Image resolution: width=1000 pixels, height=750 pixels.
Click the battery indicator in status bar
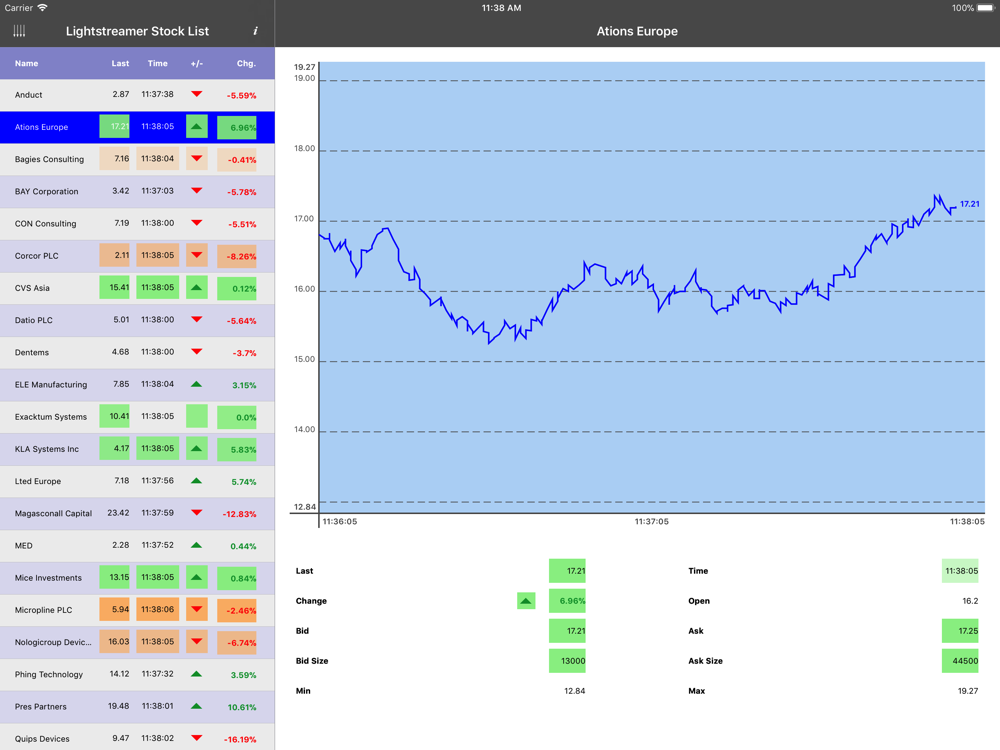click(985, 8)
